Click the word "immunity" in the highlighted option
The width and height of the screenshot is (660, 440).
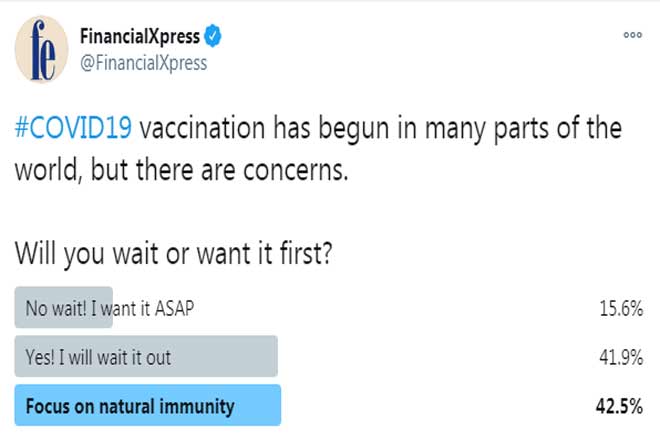199,406
